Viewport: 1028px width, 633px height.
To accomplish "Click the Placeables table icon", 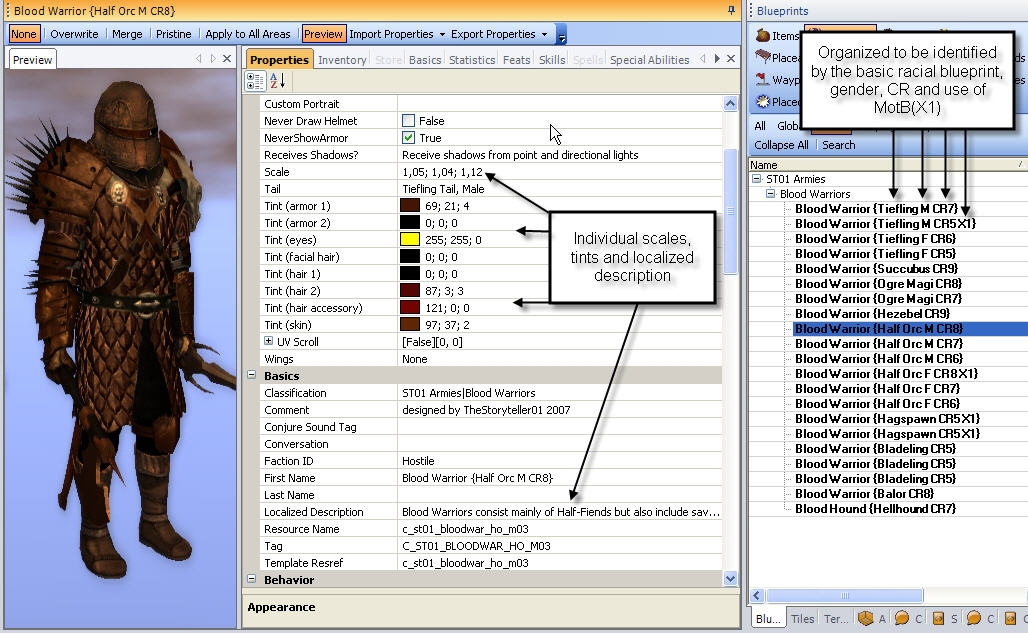I will tap(763, 58).
